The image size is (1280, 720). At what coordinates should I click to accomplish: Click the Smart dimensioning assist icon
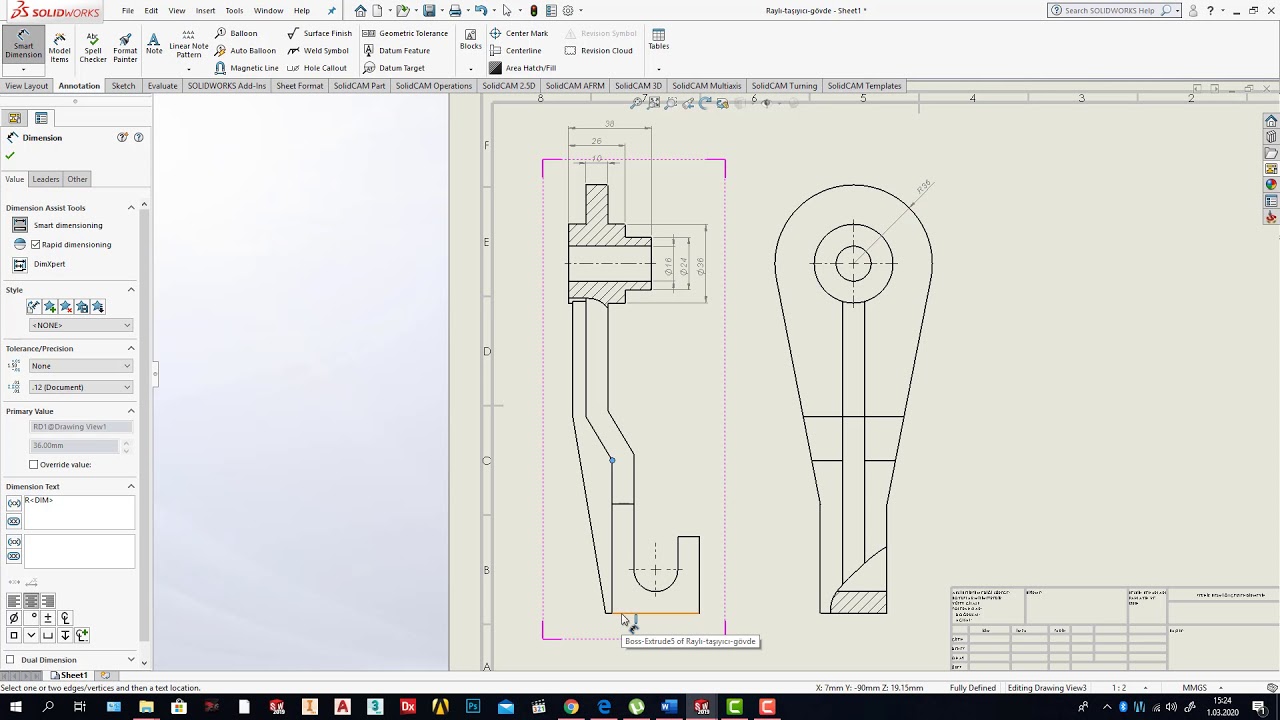click(x=19, y=225)
